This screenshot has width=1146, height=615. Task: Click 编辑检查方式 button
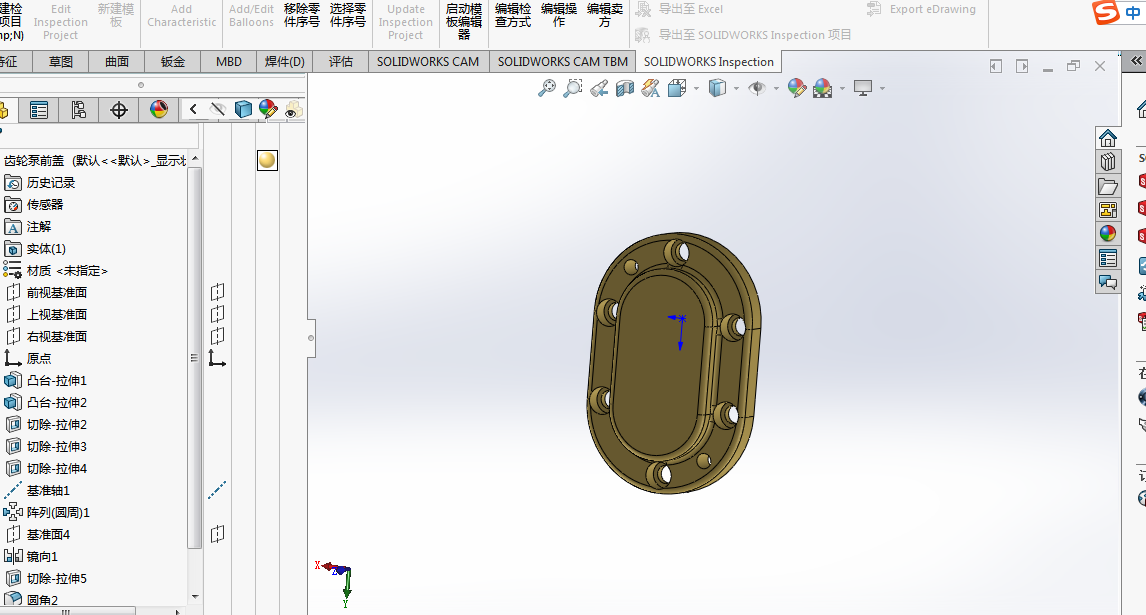pos(512,15)
